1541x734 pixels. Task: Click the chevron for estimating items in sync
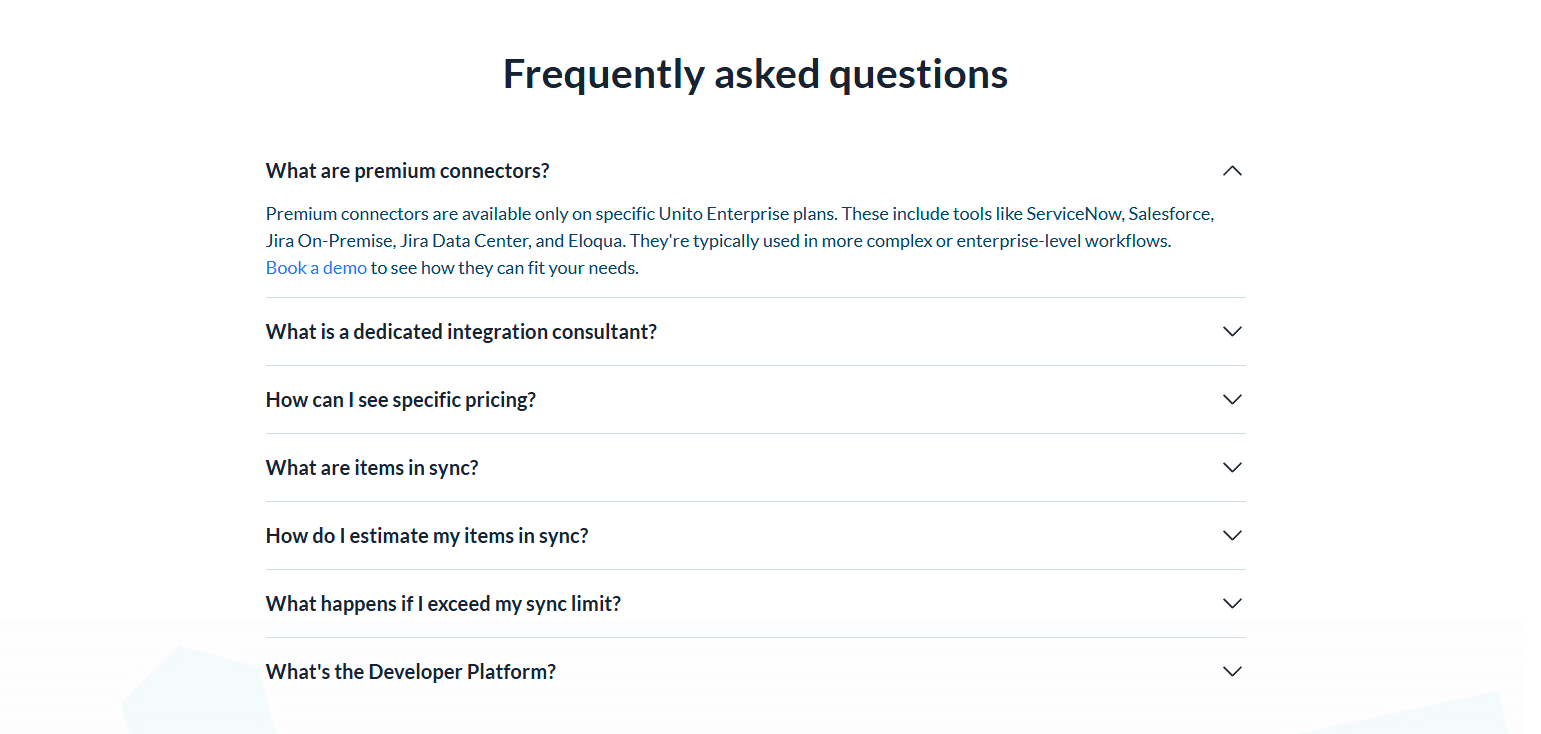pyautogui.click(x=1232, y=535)
